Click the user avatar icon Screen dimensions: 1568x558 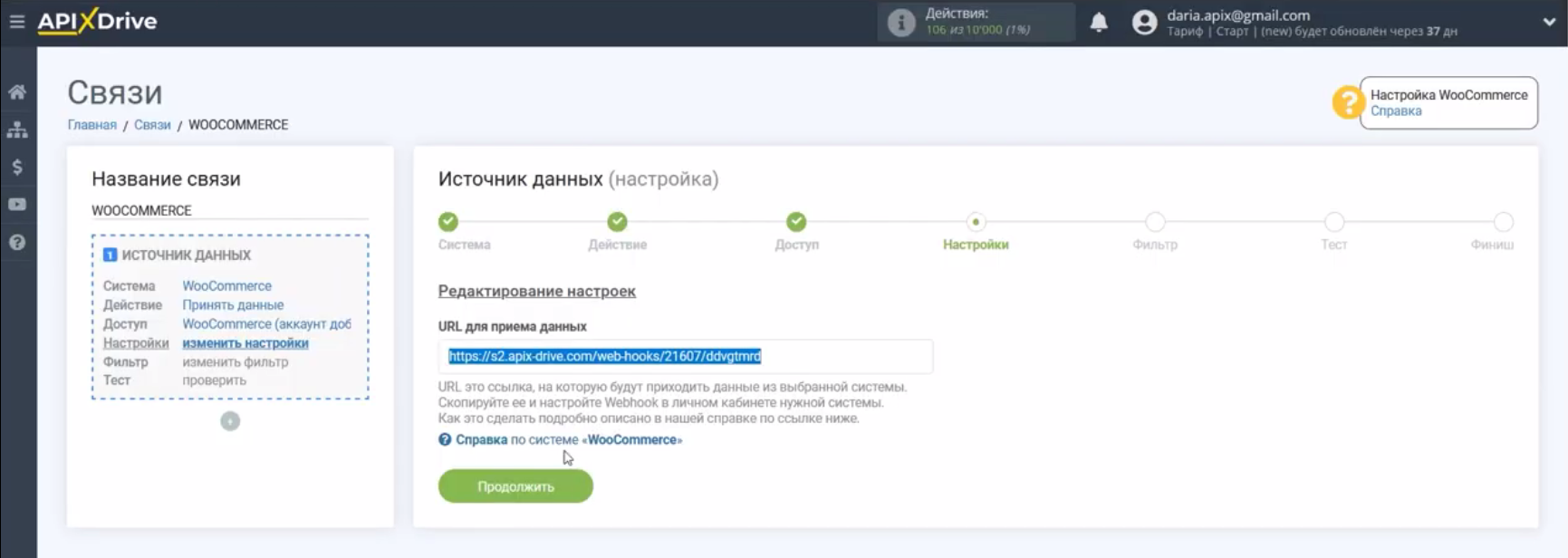pyautogui.click(x=1145, y=23)
